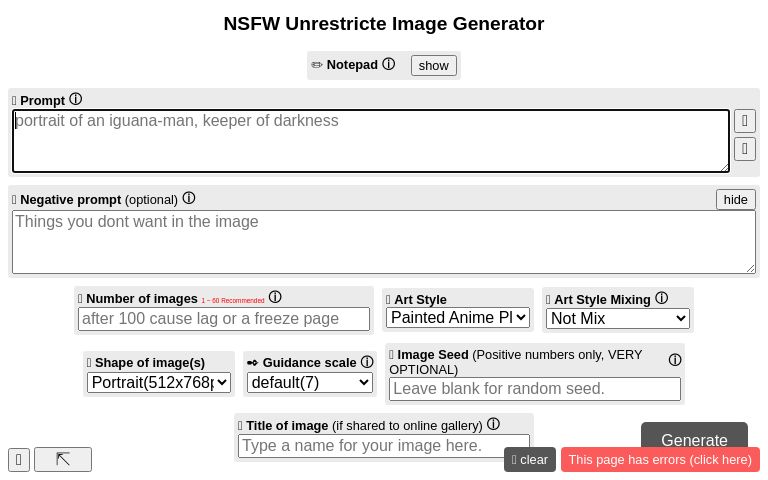Open the Shape of image(s) dropdown
Image resolution: width=768 pixels, height=480 pixels.
[x=159, y=382]
